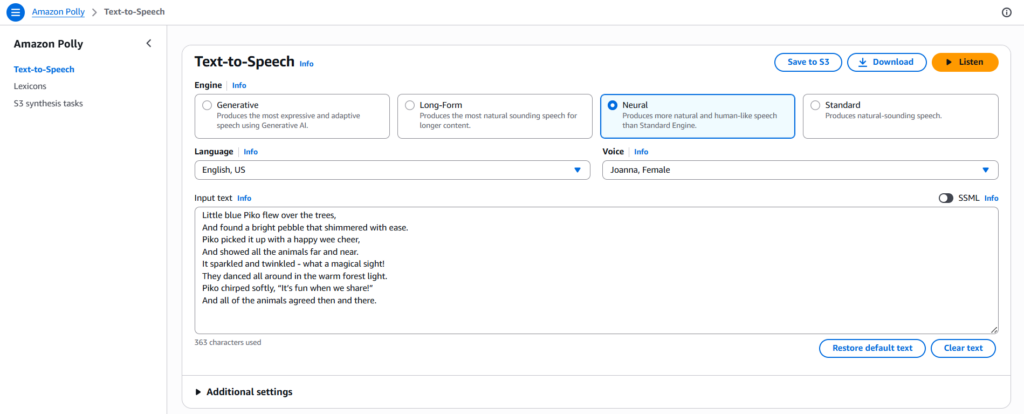This screenshot has width=1024, height=414.
Task: Go to S3 synthesis tasks
Action: pos(48,103)
